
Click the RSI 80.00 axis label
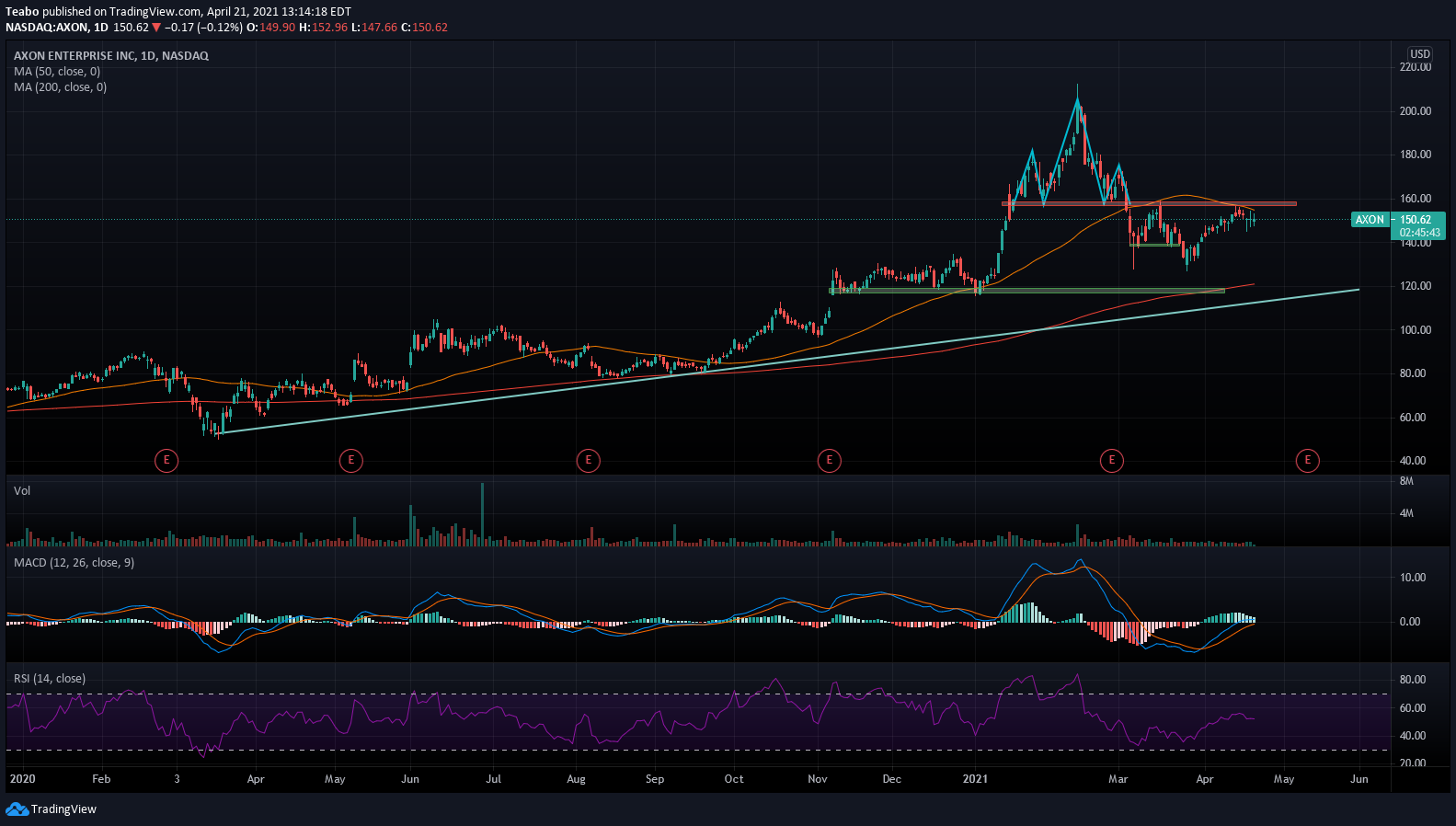(x=1413, y=680)
